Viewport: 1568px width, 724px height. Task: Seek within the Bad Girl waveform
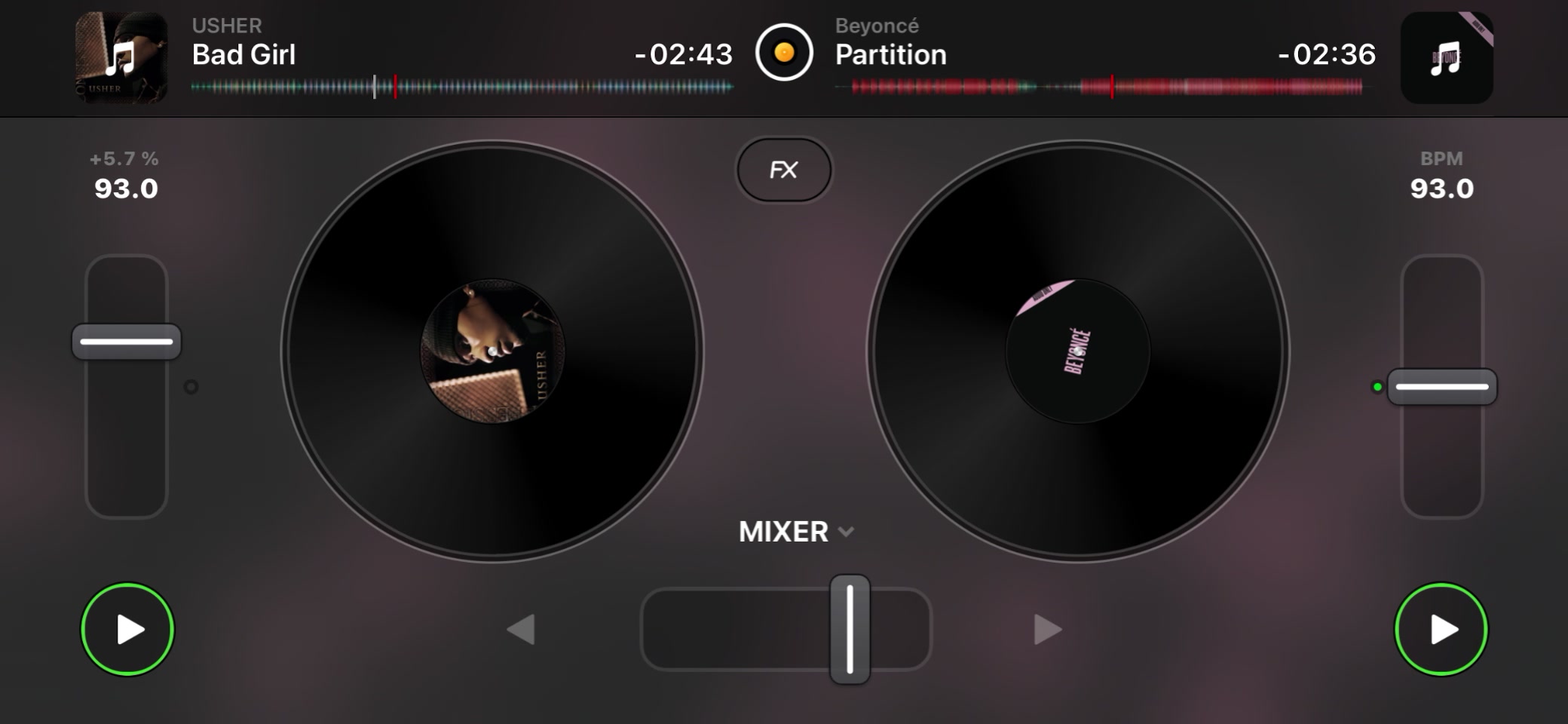pyautogui.click(x=462, y=87)
